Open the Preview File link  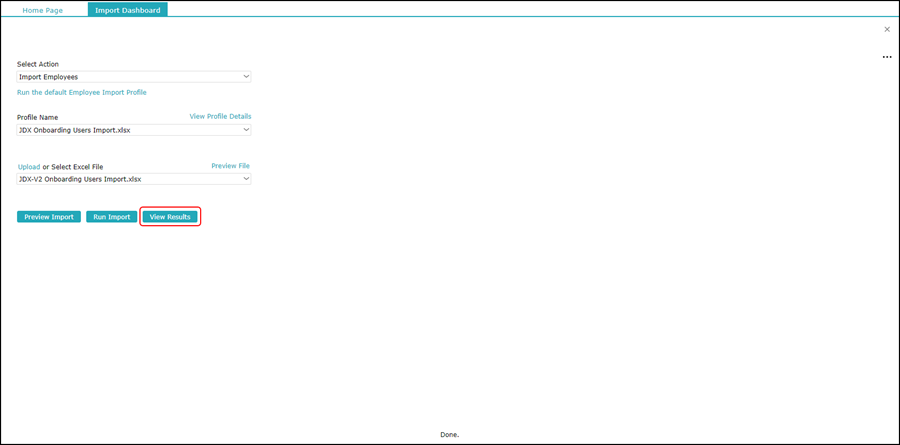pos(230,166)
